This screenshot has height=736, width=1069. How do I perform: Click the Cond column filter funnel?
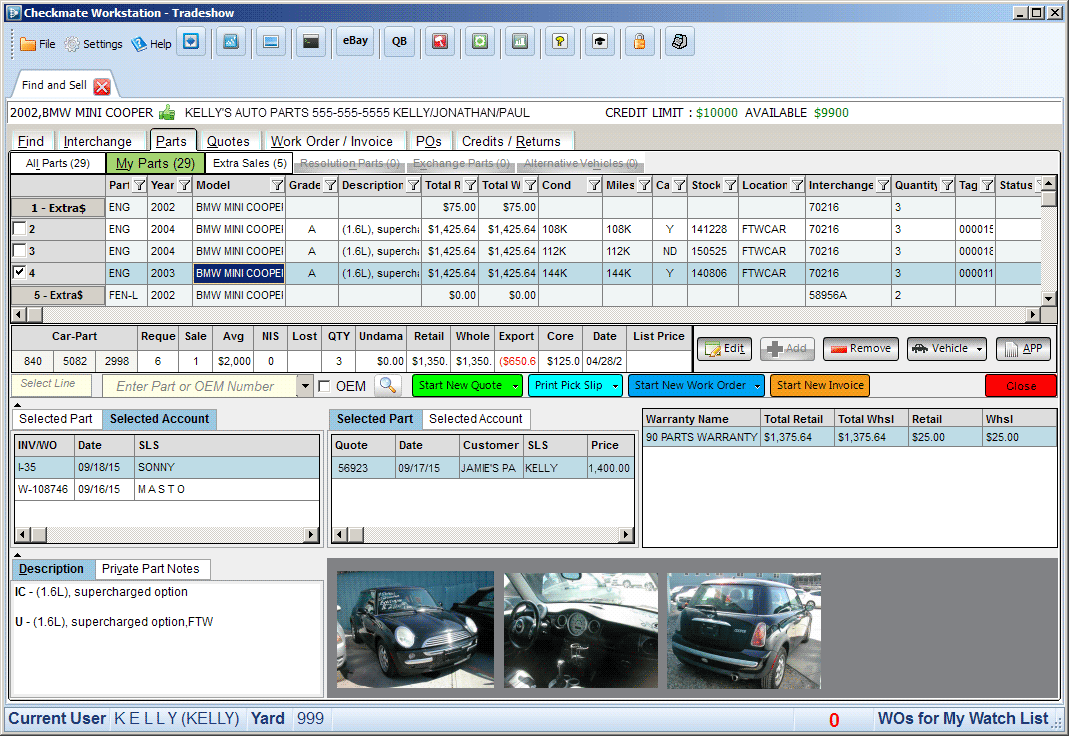click(x=594, y=185)
